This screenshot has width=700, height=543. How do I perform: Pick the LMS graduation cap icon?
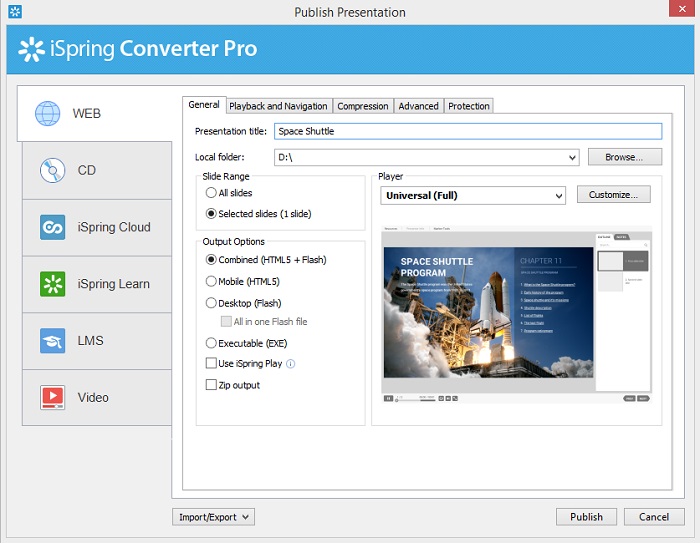[52, 341]
